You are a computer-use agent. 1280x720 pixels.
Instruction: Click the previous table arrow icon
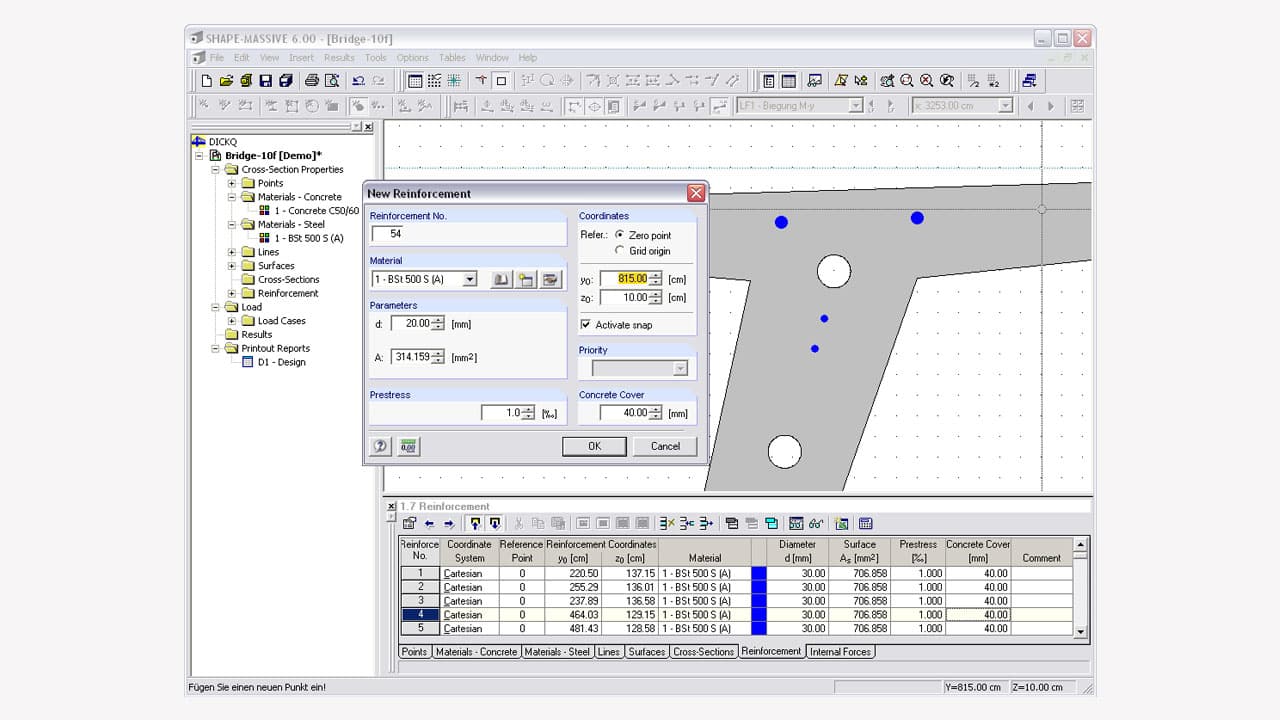429,523
